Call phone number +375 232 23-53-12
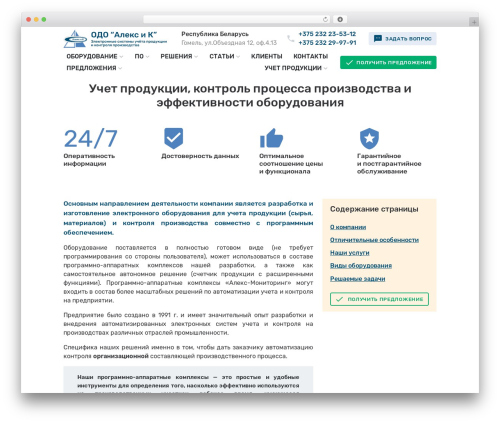The width and height of the screenshot is (500, 423). pos(327,34)
